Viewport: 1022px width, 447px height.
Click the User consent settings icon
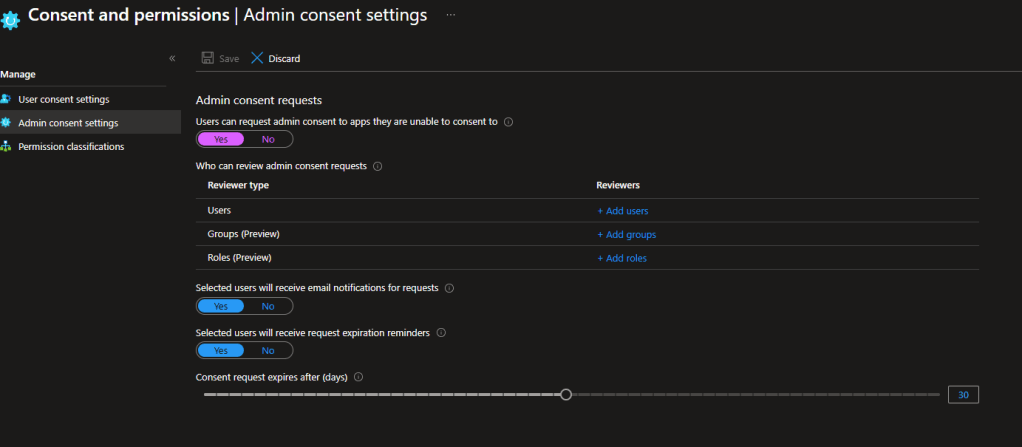click(7, 99)
